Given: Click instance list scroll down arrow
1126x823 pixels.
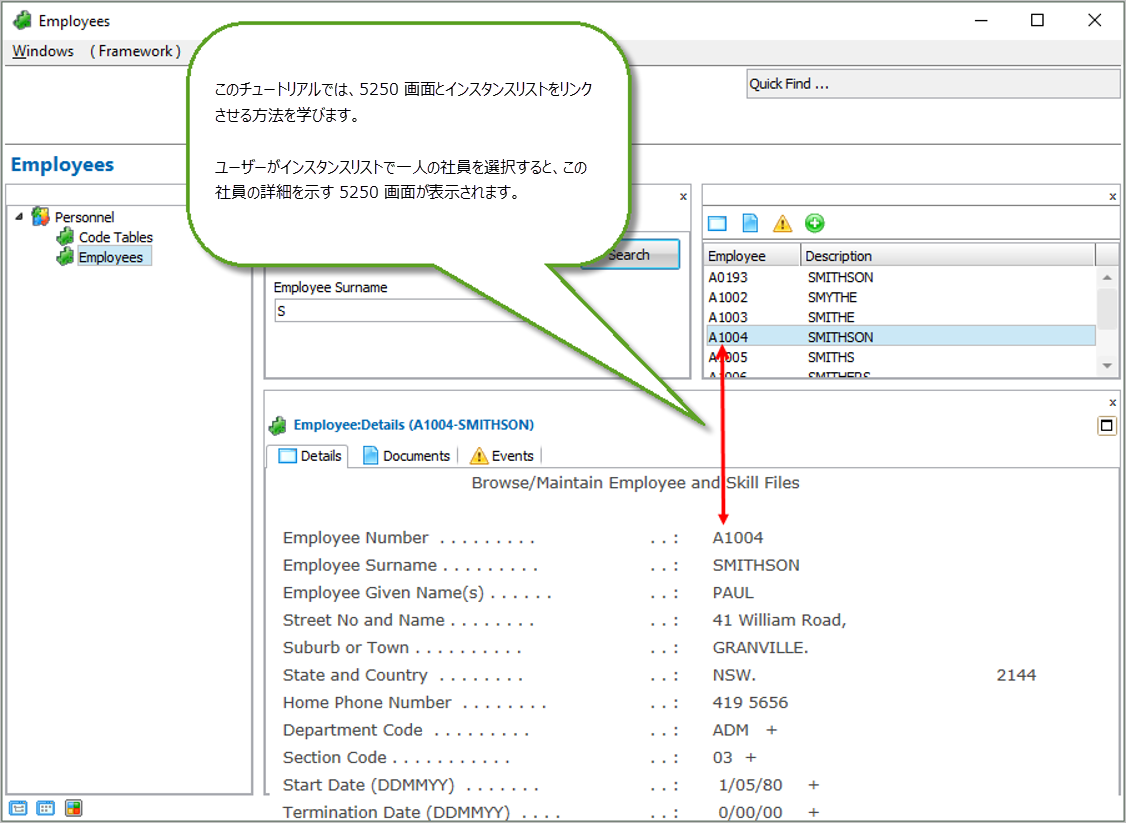Looking at the screenshot, I should coord(1107,366).
